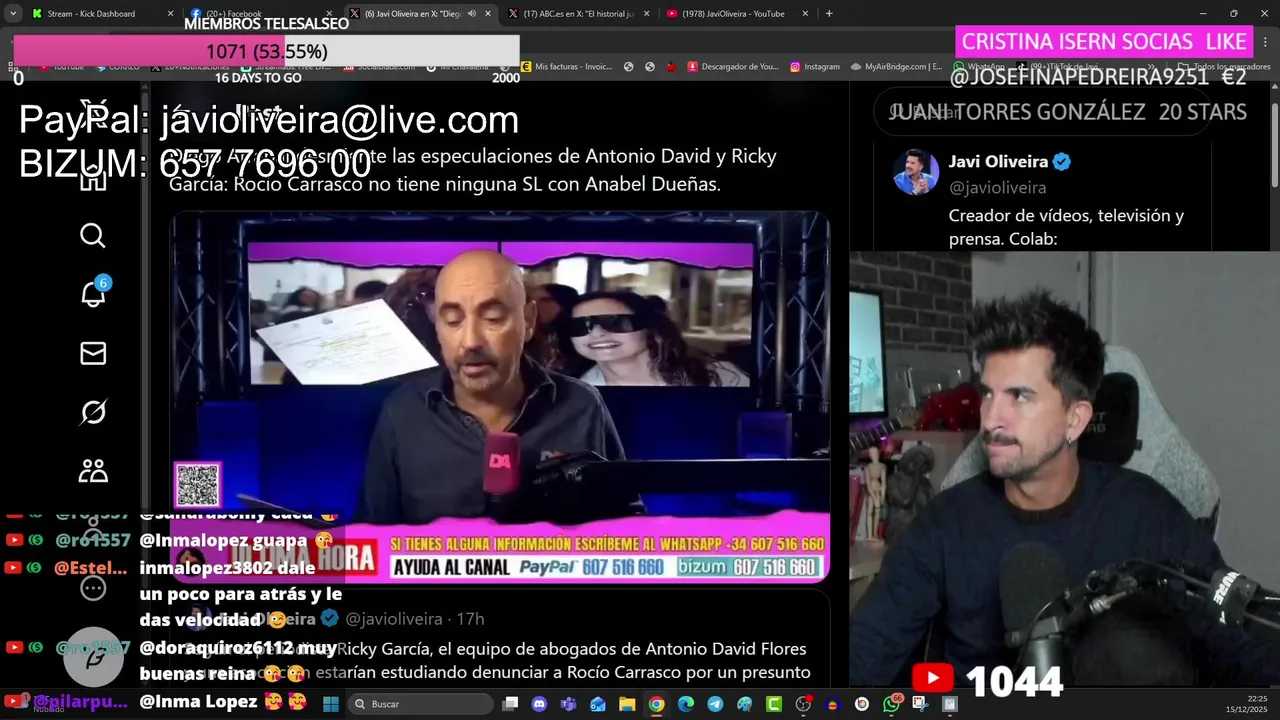Open the Instagram bookmark
Viewport: 1280px width, 720px height.
point(815,67)
